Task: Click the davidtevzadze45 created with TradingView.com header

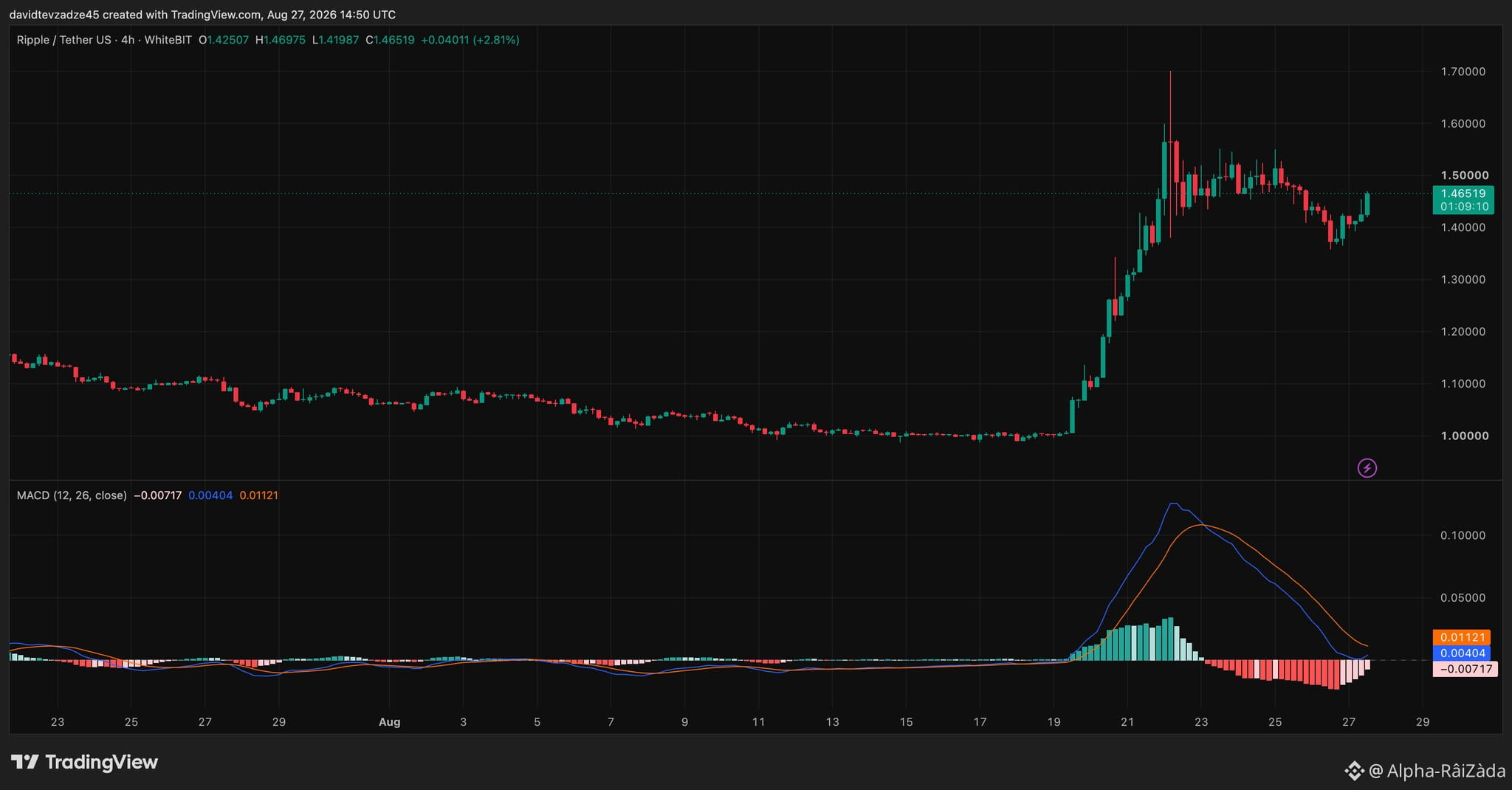Action: coord(202,15)
